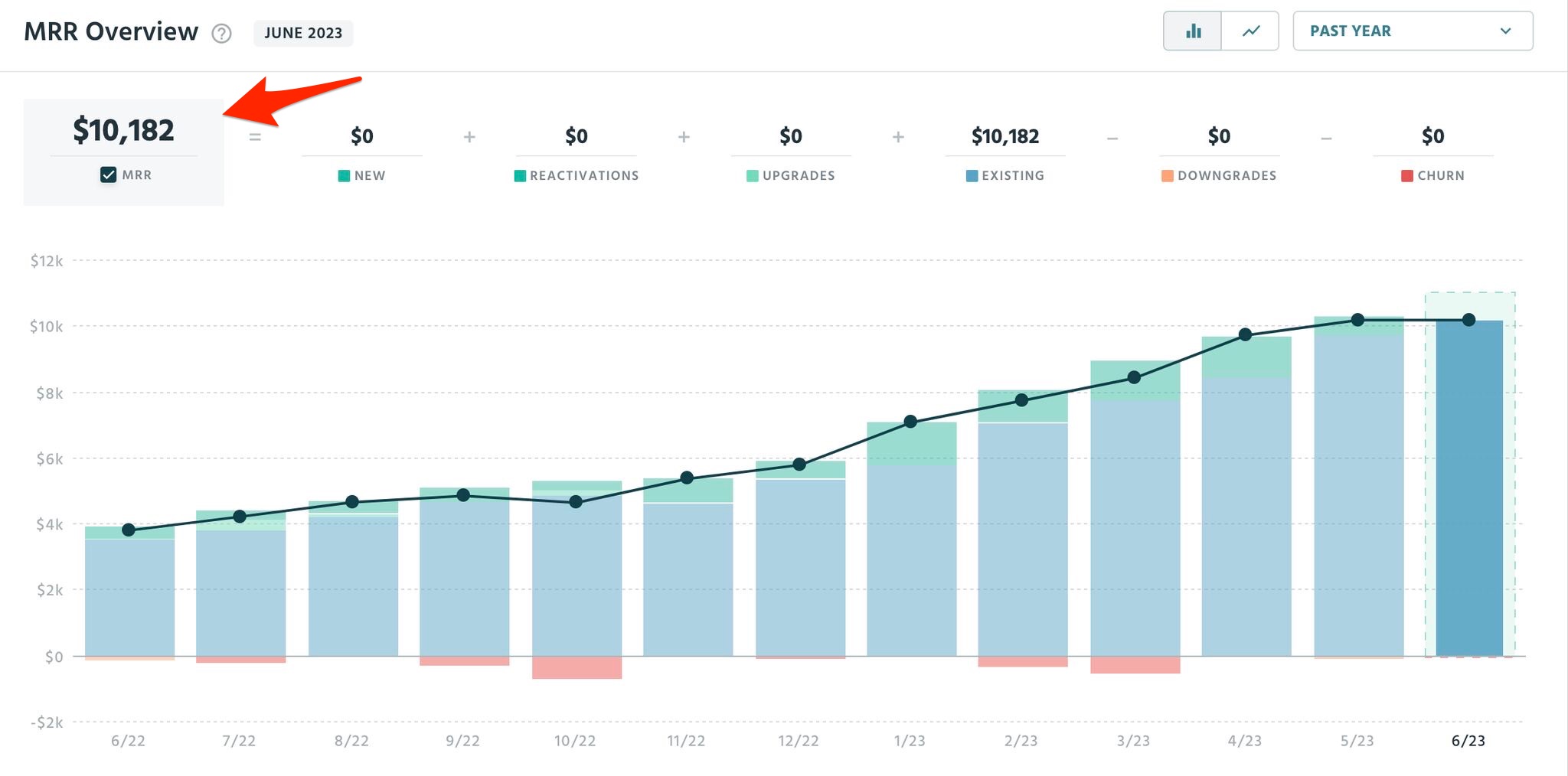Image resolution: width=1568 pixels, height=776 pixels.
Task: Click the red churn segment under 3/23
Action: tap(1135, 665)
